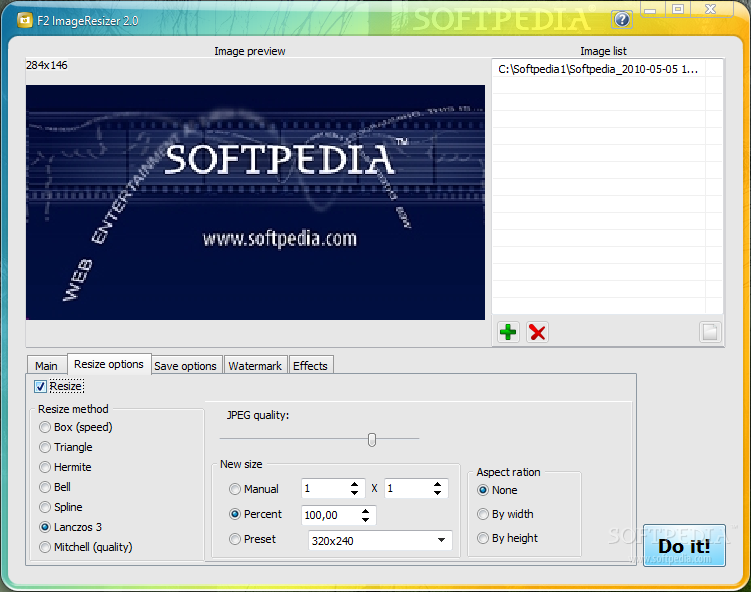
Task: Select the Softpedia file in image list
Action: tap(599, 69)
